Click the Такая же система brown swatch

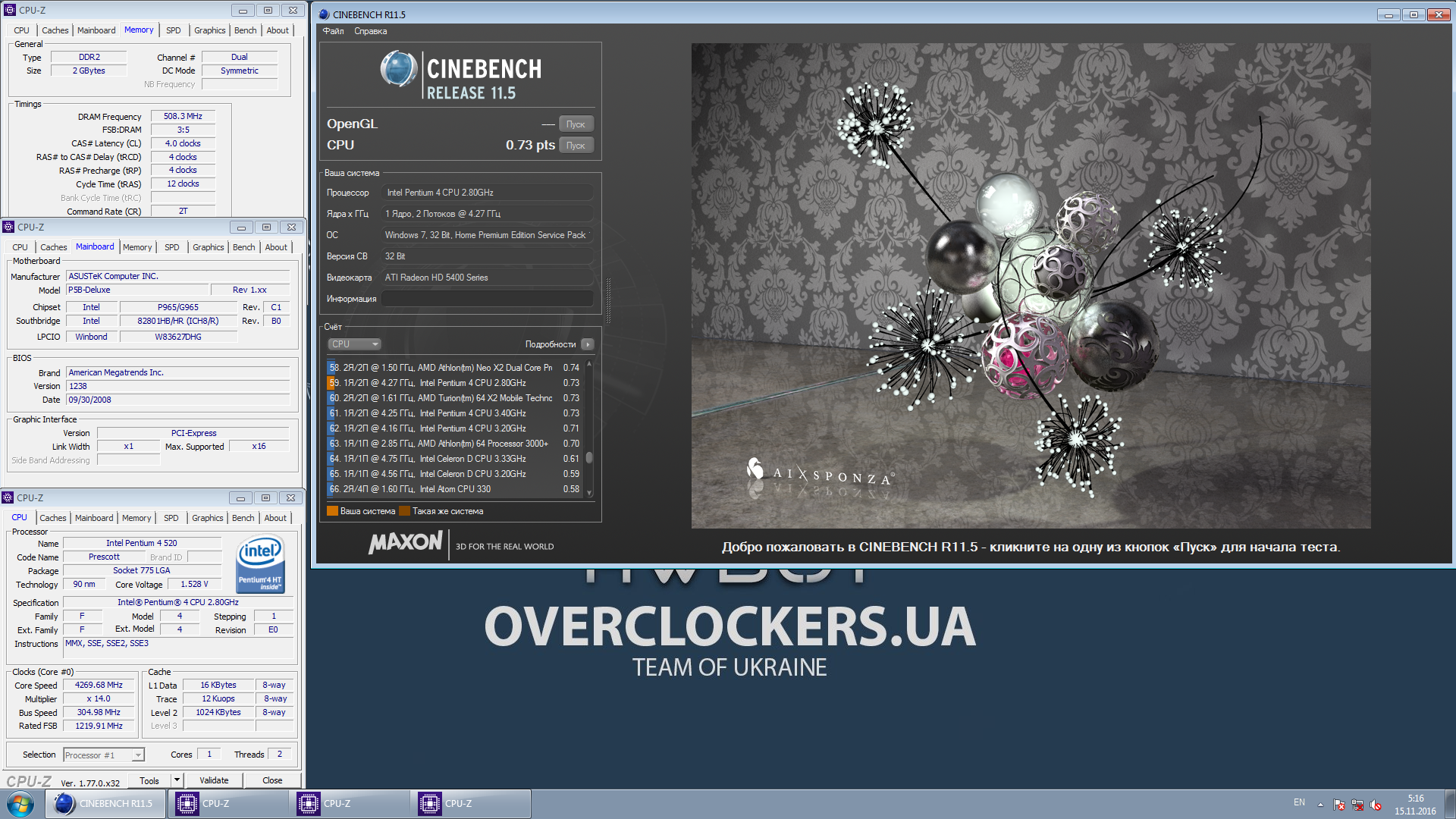[x=404, y=511]
